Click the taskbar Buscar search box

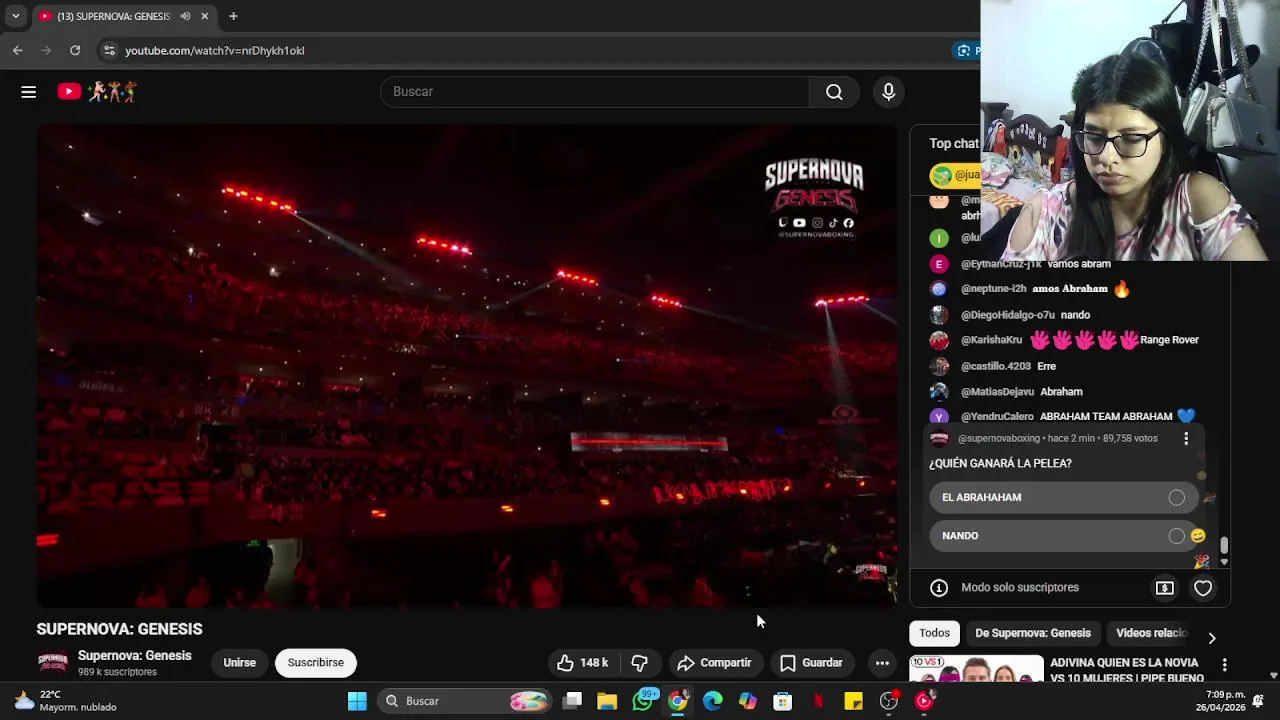coord(466,701)
